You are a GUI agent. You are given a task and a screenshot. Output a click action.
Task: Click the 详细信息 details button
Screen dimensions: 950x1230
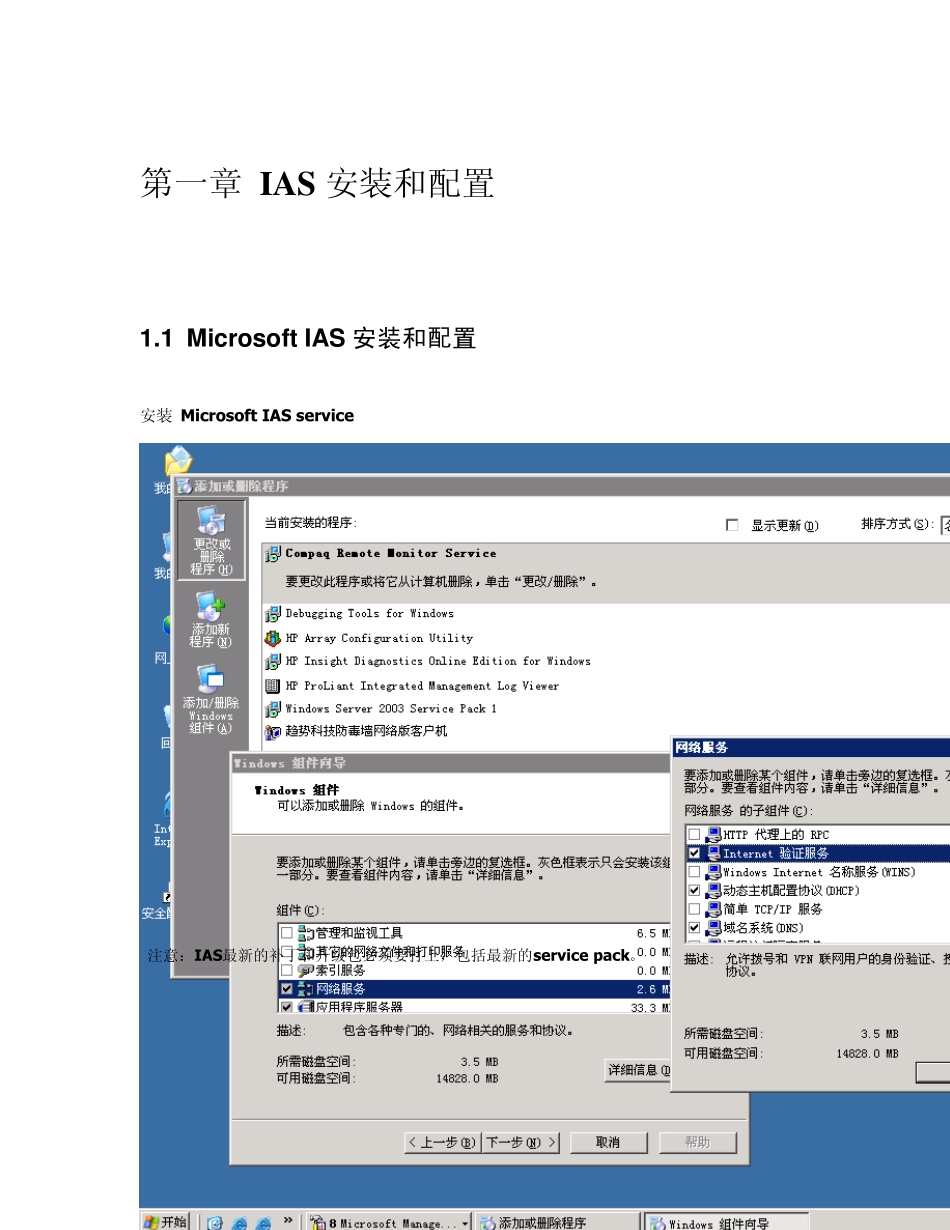[x=638, y=1070]
